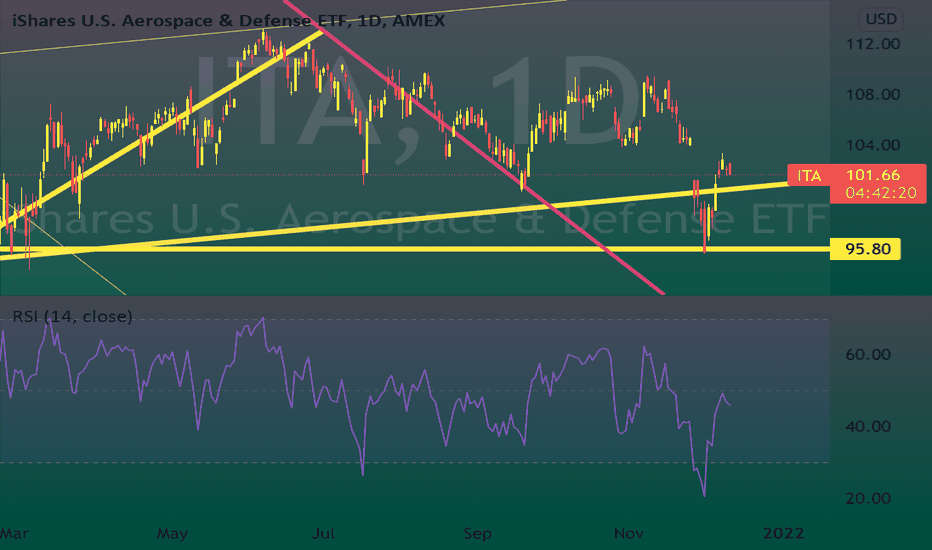Click the 40.00 RSI axis label
This screenshot has width=932, height=550.
tap(868, 426)
